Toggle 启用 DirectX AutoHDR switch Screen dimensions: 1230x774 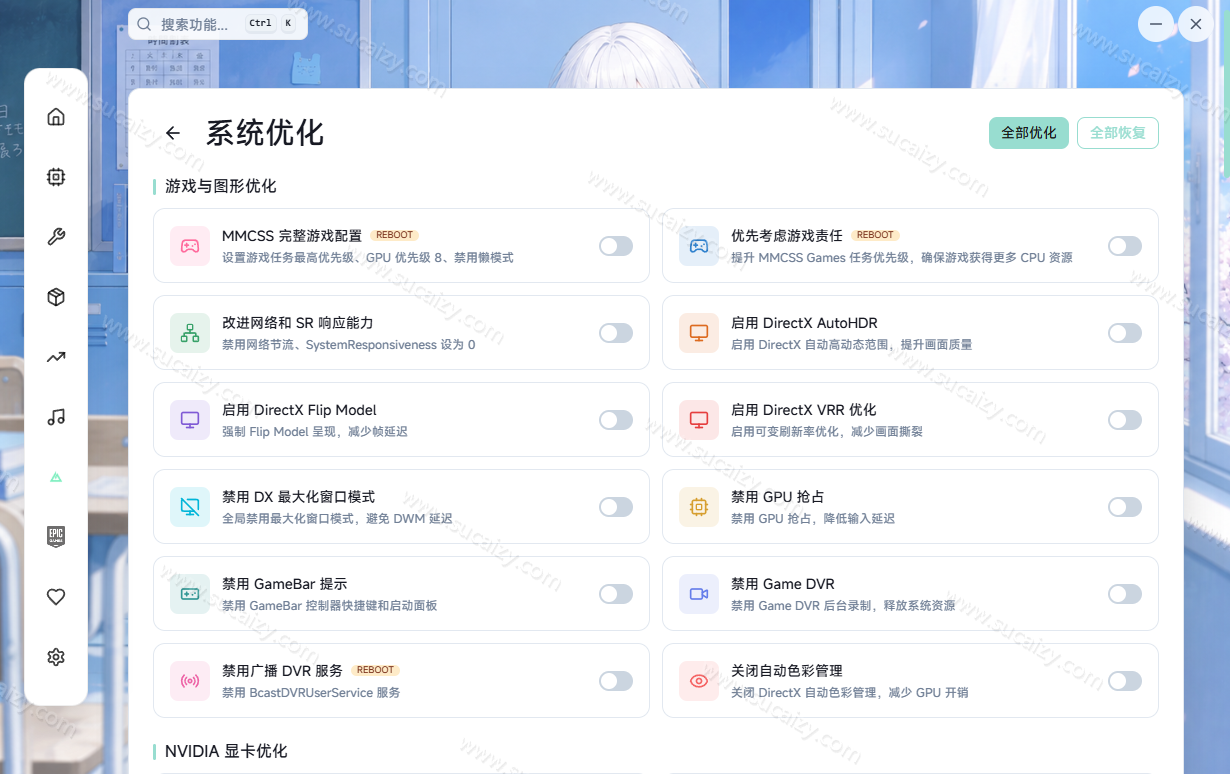1125,333
